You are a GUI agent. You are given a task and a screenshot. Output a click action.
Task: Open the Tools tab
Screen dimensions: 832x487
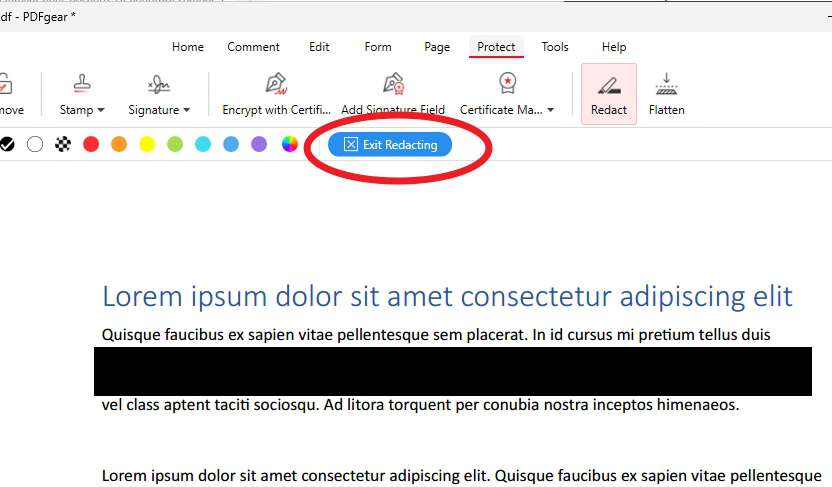tap(554, 47)
